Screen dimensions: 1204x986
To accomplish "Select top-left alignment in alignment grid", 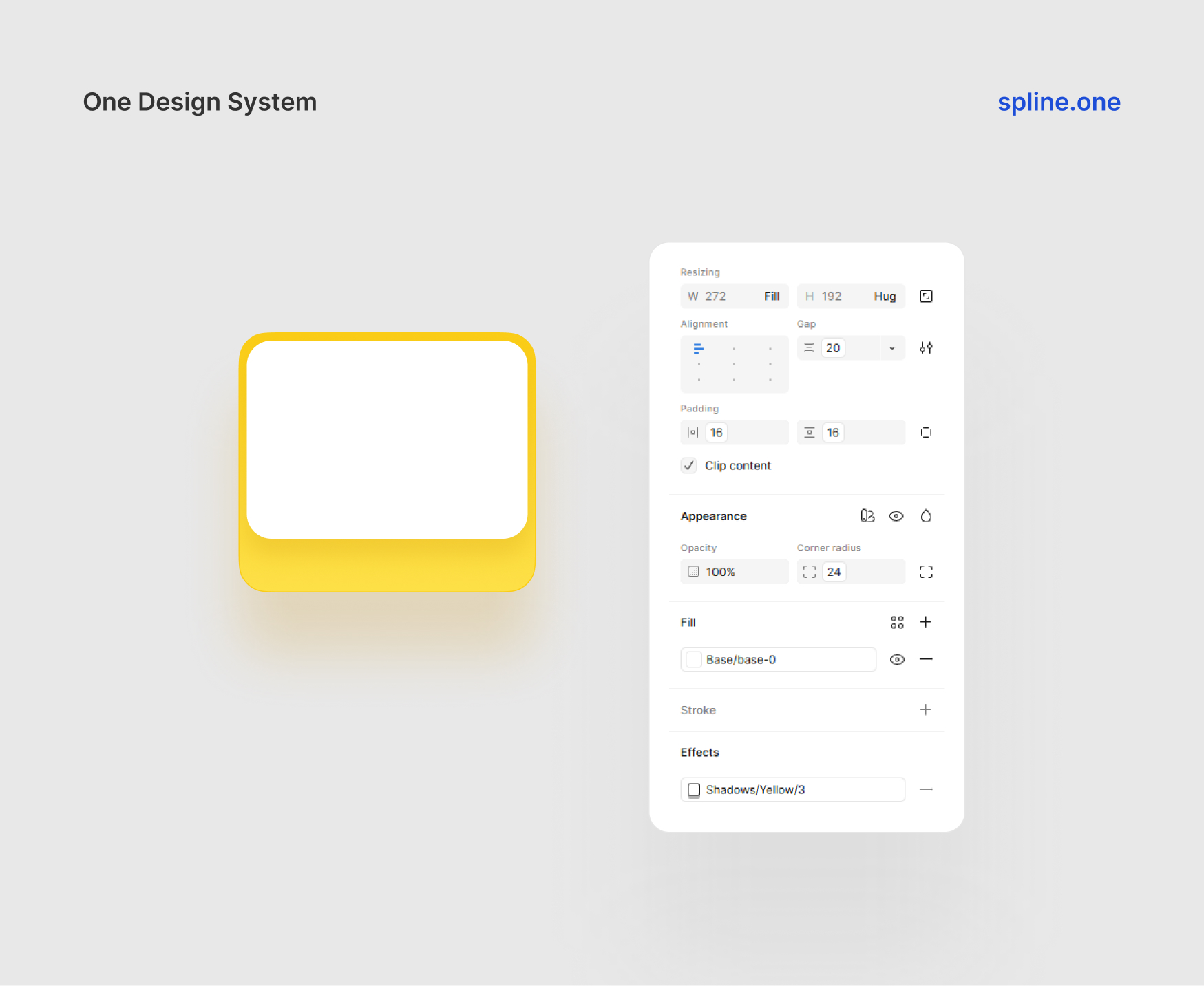I will point(699,349).
